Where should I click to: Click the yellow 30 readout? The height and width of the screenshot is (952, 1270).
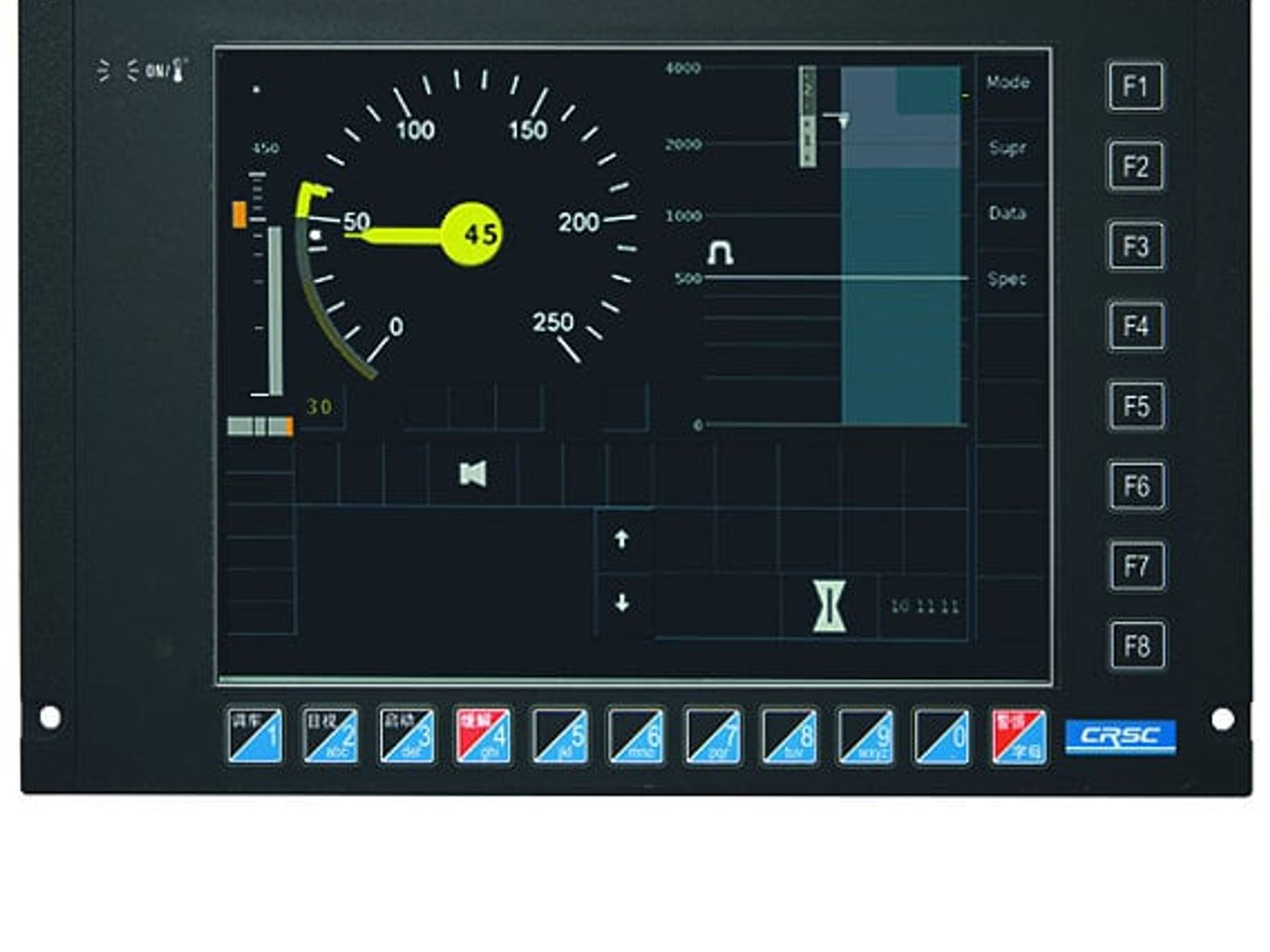[x=319, y=407]
